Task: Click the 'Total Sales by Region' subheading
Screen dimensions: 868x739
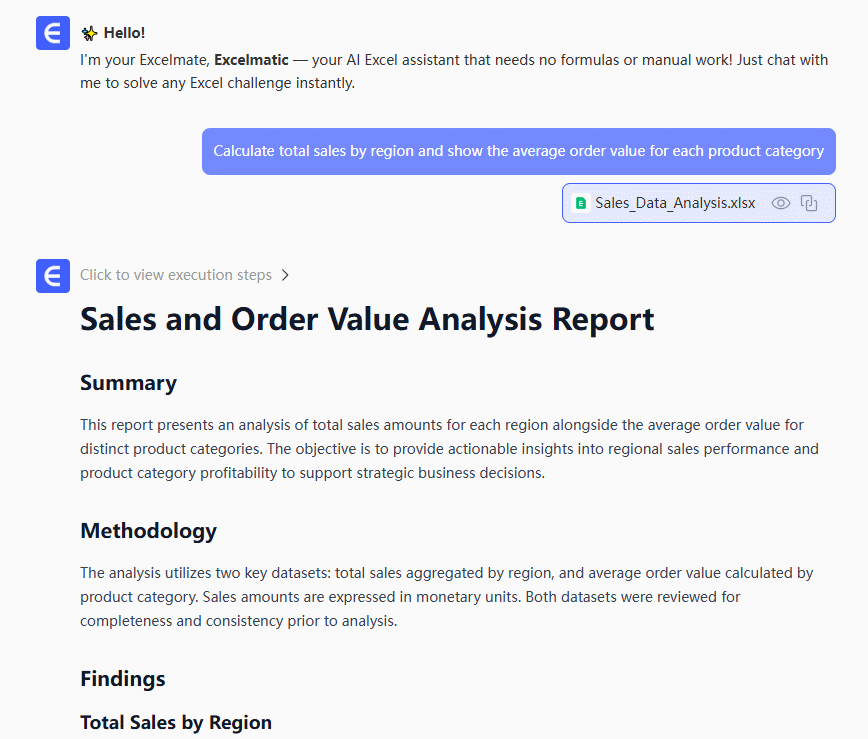Action: (176, 722)
